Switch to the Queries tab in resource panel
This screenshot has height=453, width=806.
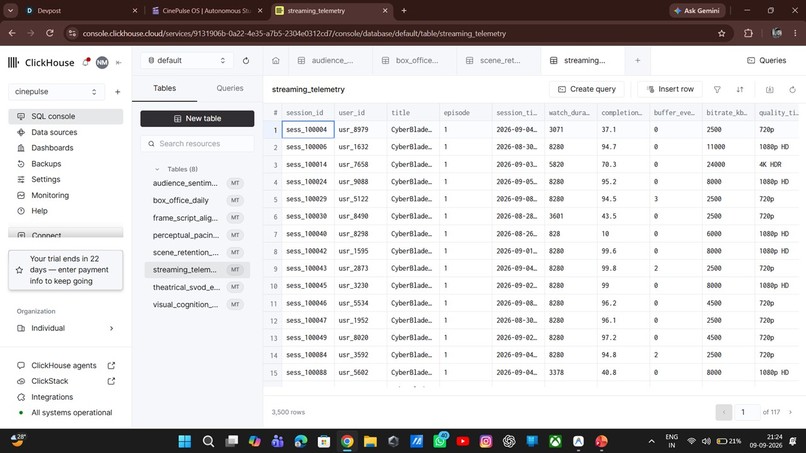pos(230,88)
